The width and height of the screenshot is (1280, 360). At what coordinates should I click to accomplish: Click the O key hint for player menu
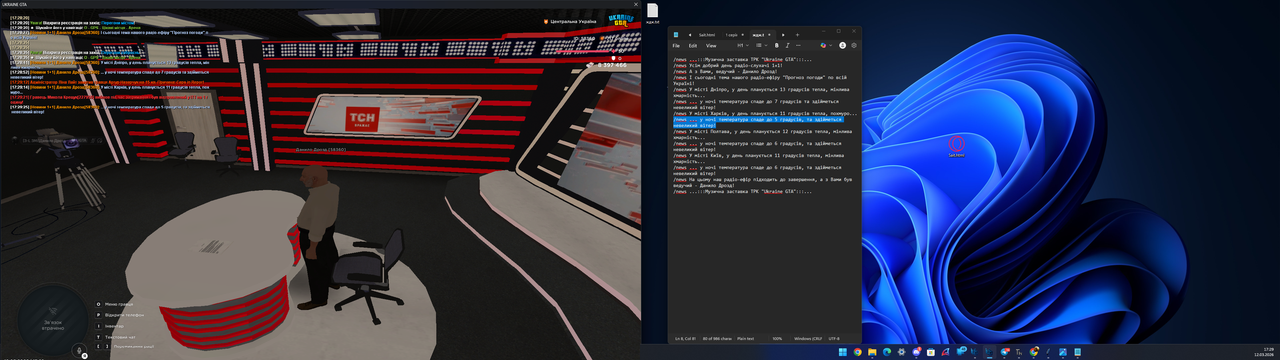coord(97,304)
